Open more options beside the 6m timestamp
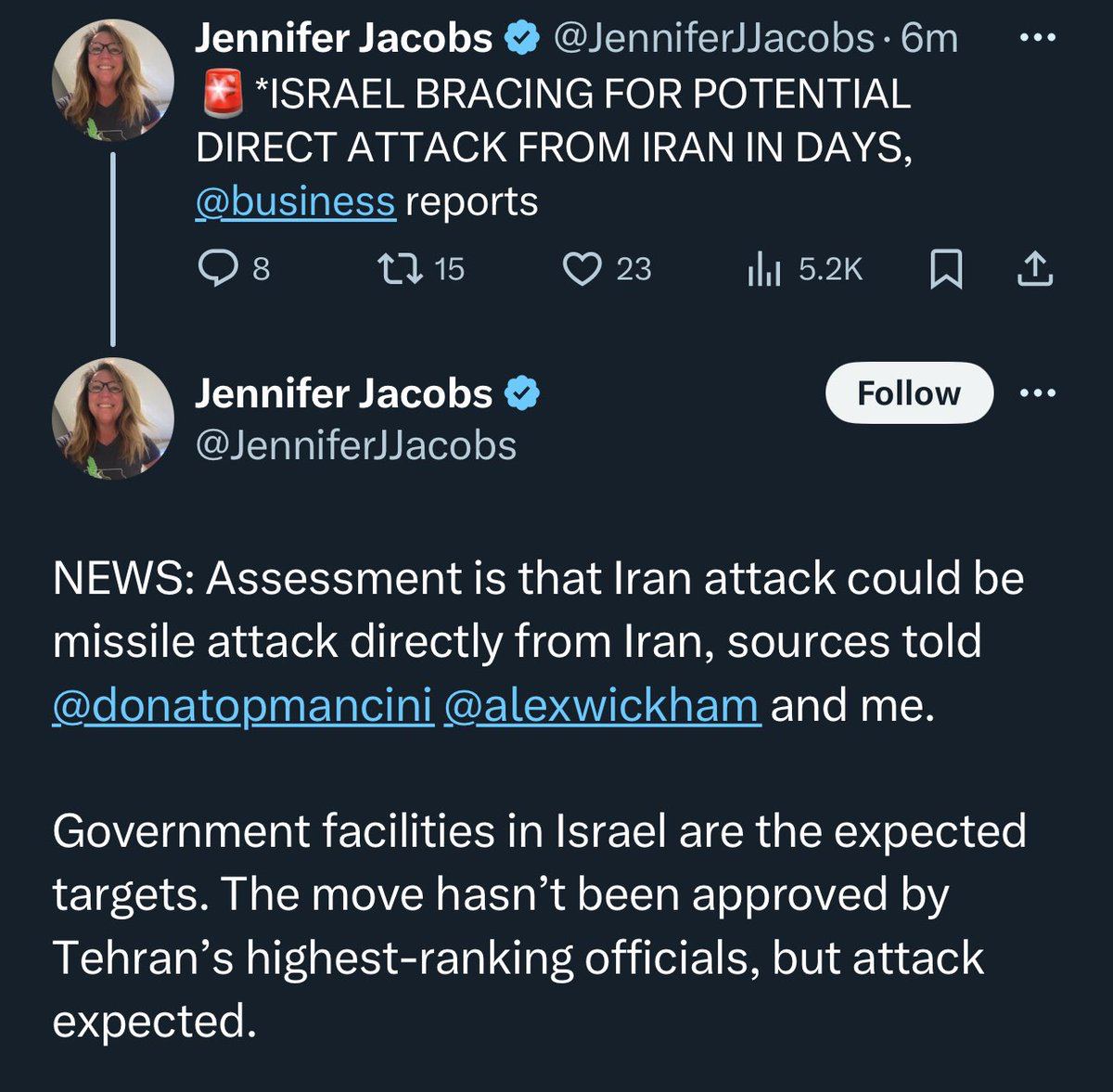This screenshot has width=1113, height=1092. (1037, 38)
